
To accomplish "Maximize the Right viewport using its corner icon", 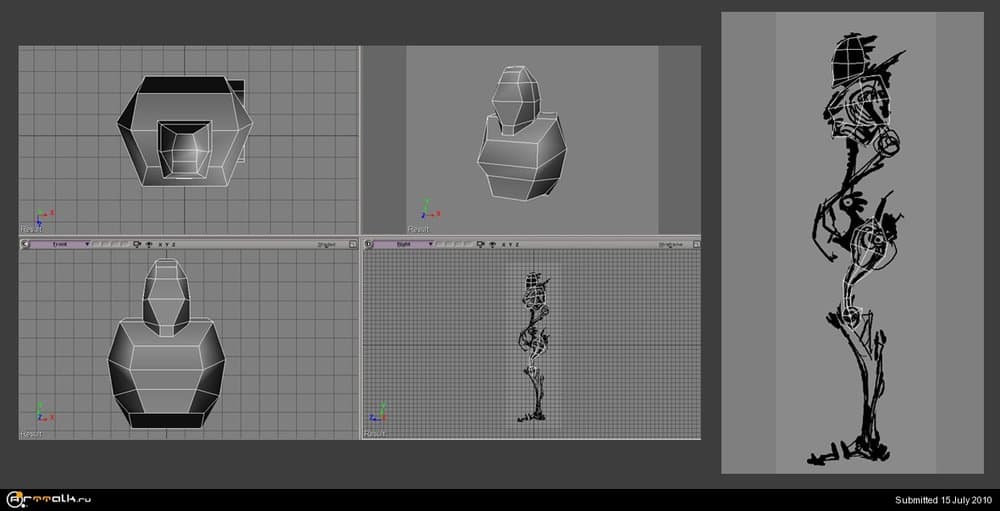I will coord(696,244).
